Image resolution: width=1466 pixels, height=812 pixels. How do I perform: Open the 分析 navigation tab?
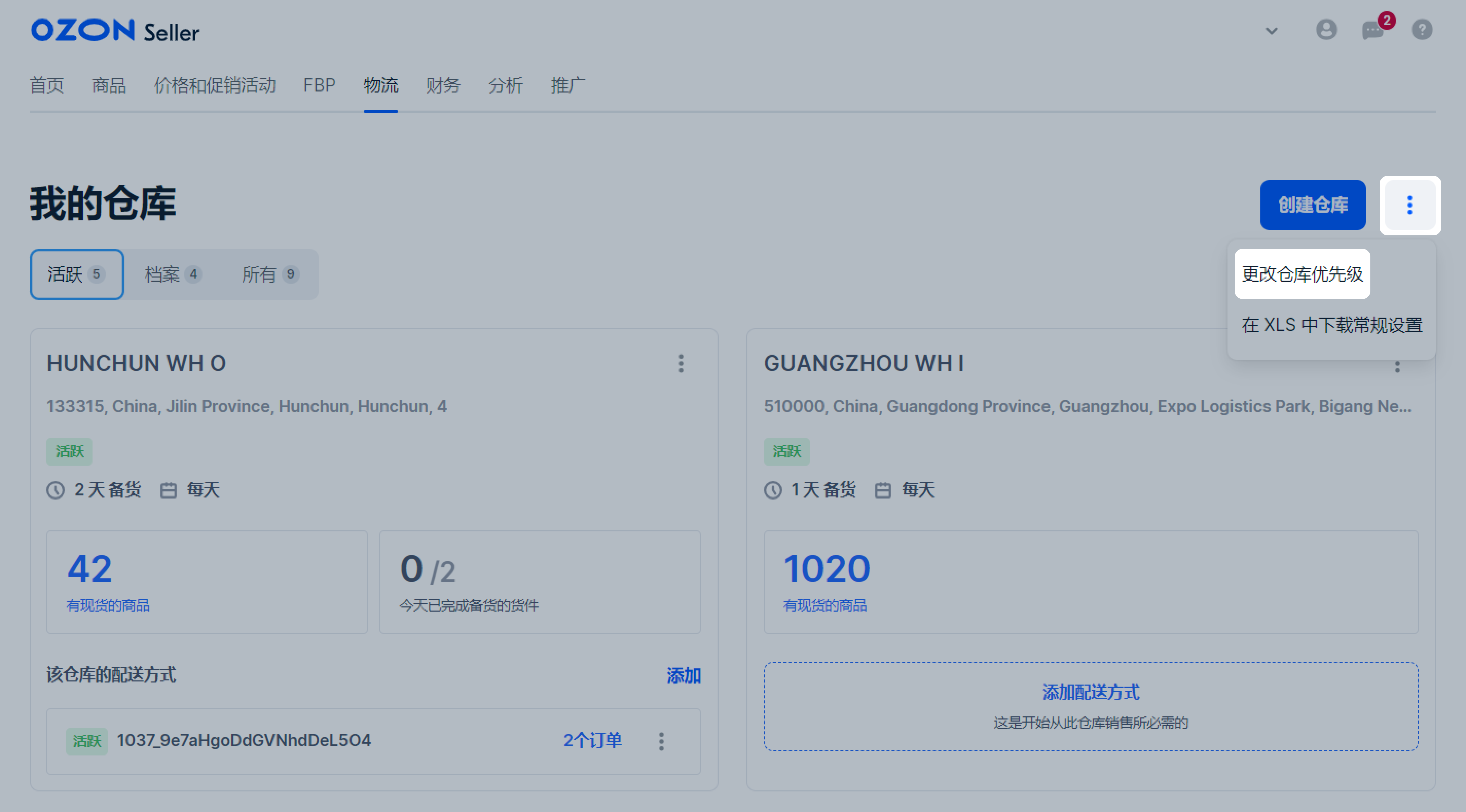point(505,85)
